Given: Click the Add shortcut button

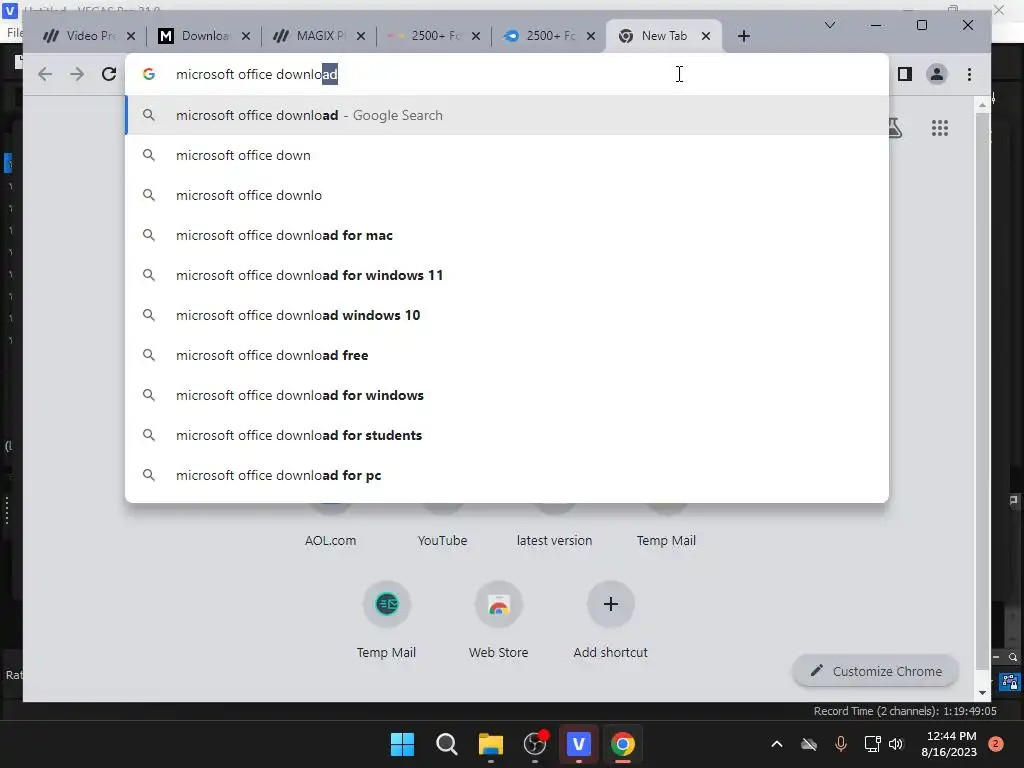Looking at the screenshot, I should (611, 618).
